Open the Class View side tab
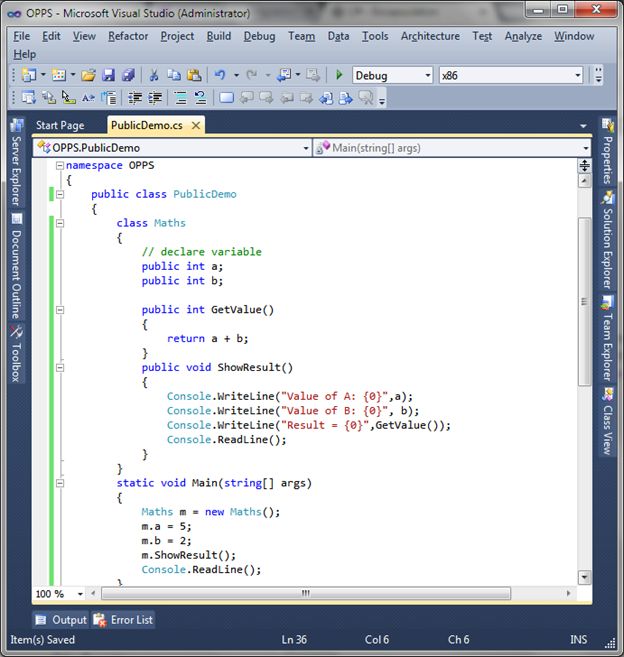Viewport: 624px width, 657px height. click(x=608, y=421)
